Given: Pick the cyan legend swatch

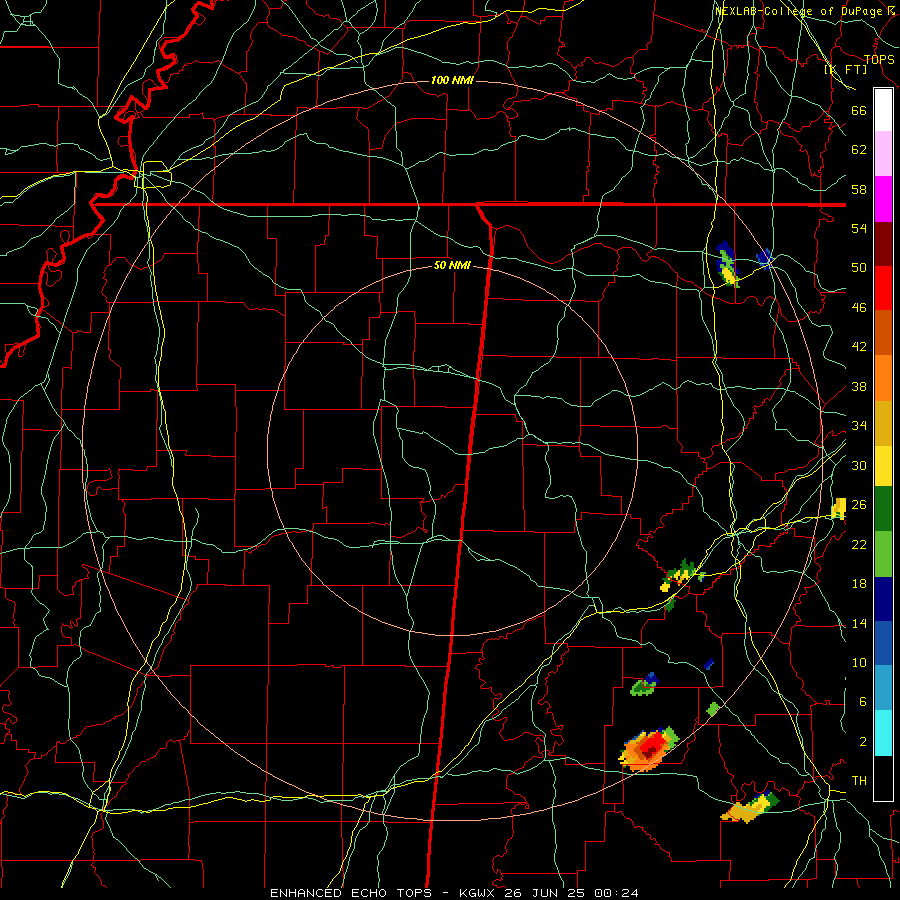Looking at the screenshot, I should [883, 733].
